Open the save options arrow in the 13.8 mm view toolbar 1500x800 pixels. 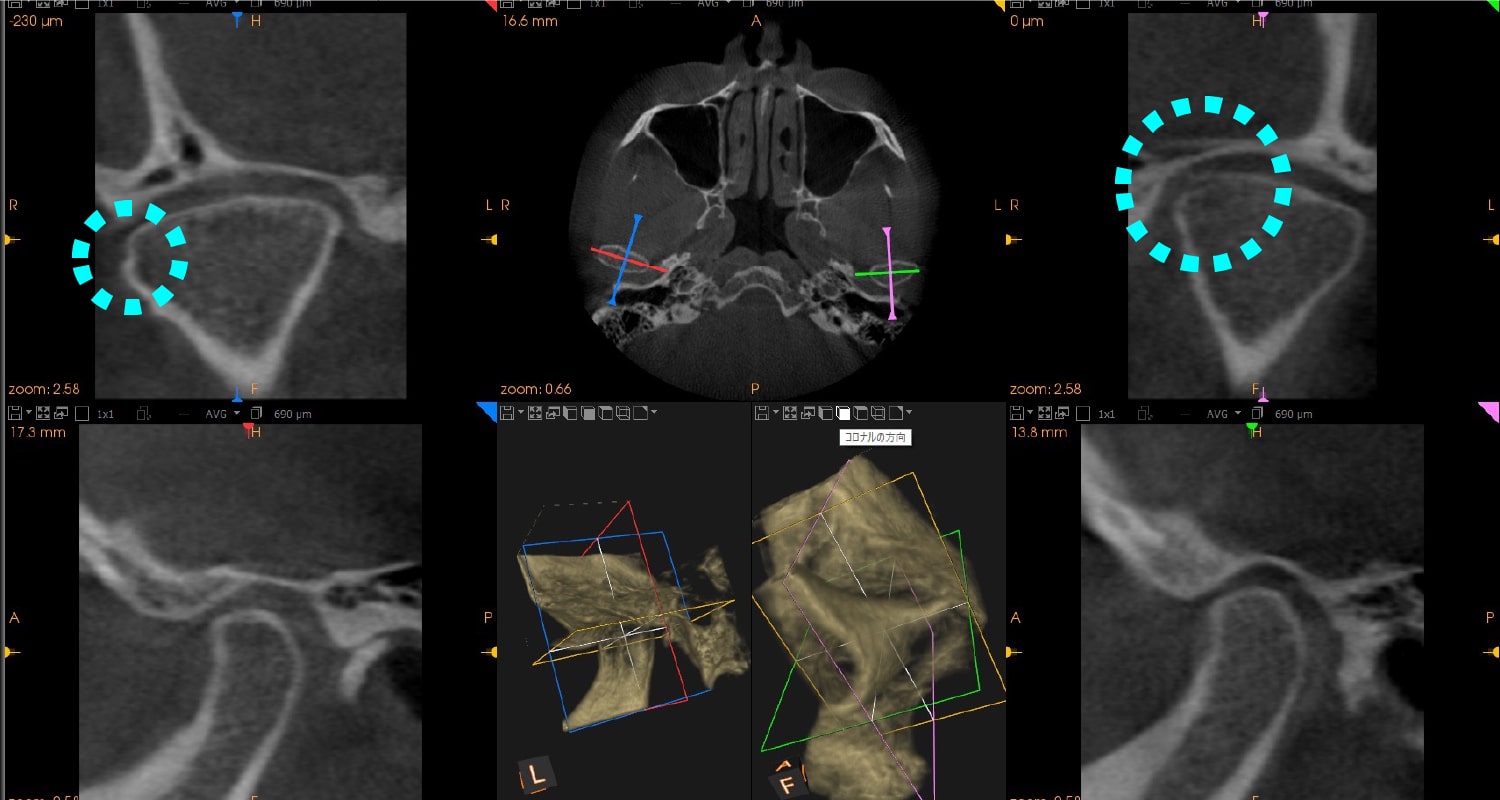(1030, 413)
